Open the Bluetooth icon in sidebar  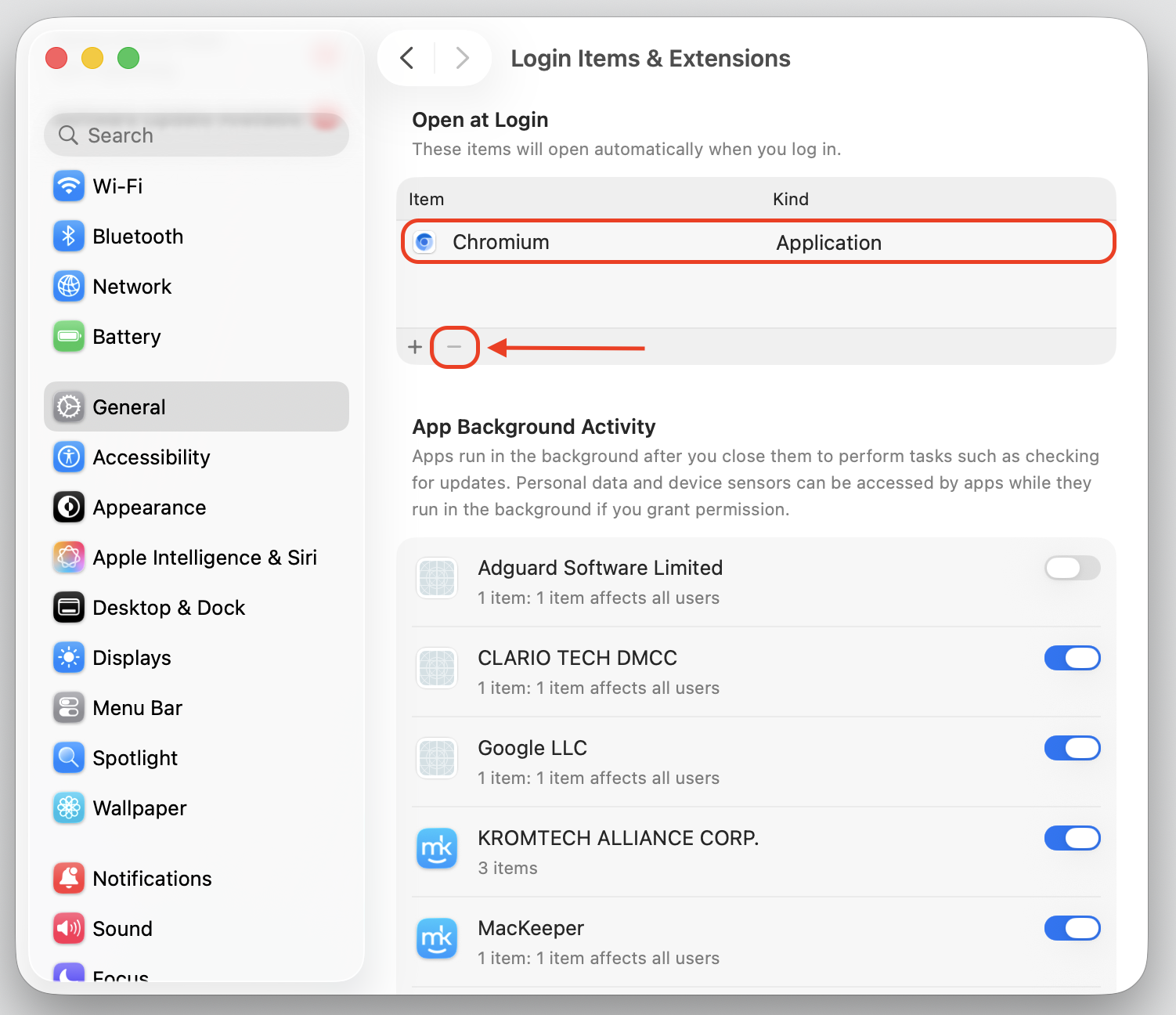click(x=69, y=237)
